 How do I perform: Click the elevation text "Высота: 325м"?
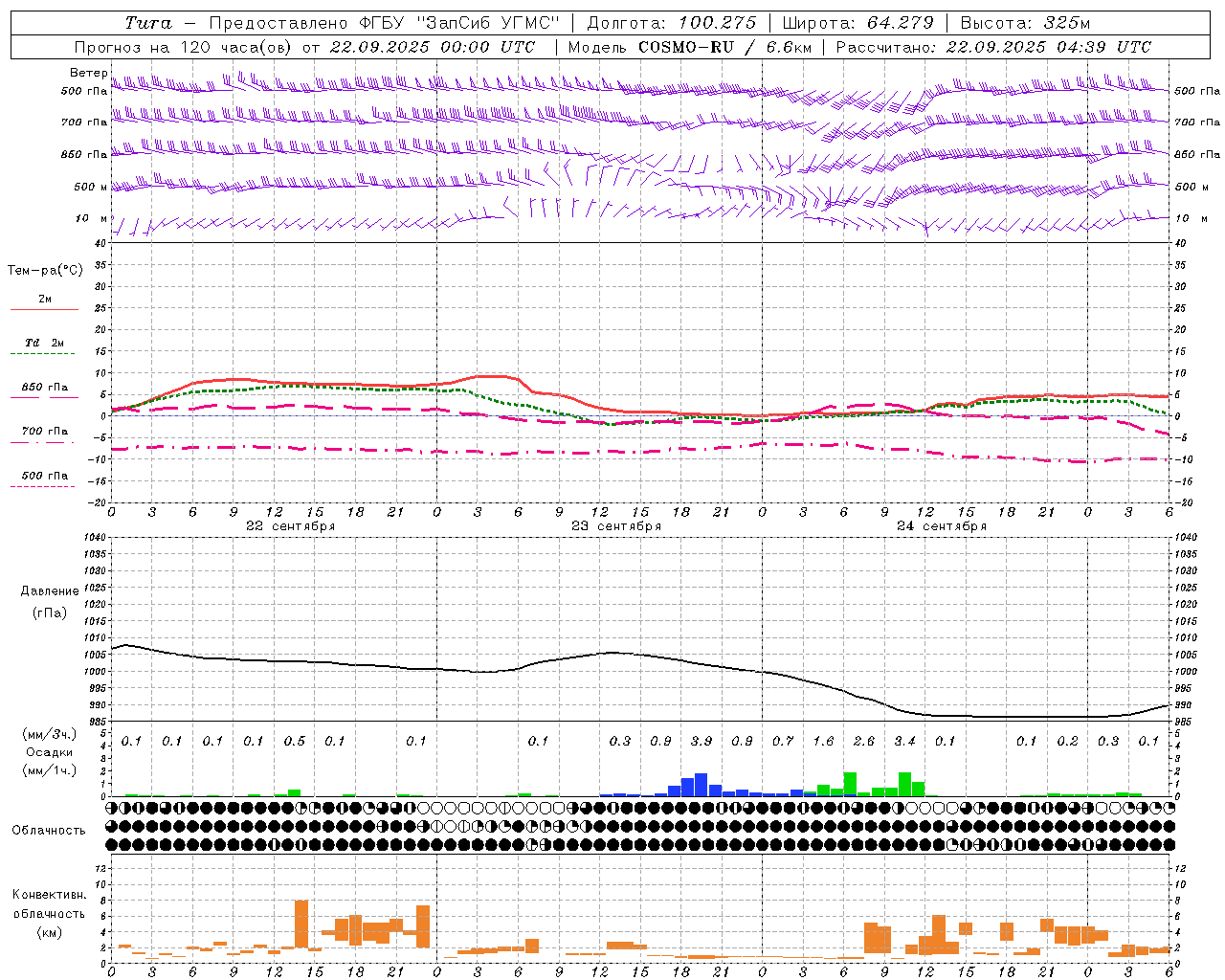(x=1025, y=23)
